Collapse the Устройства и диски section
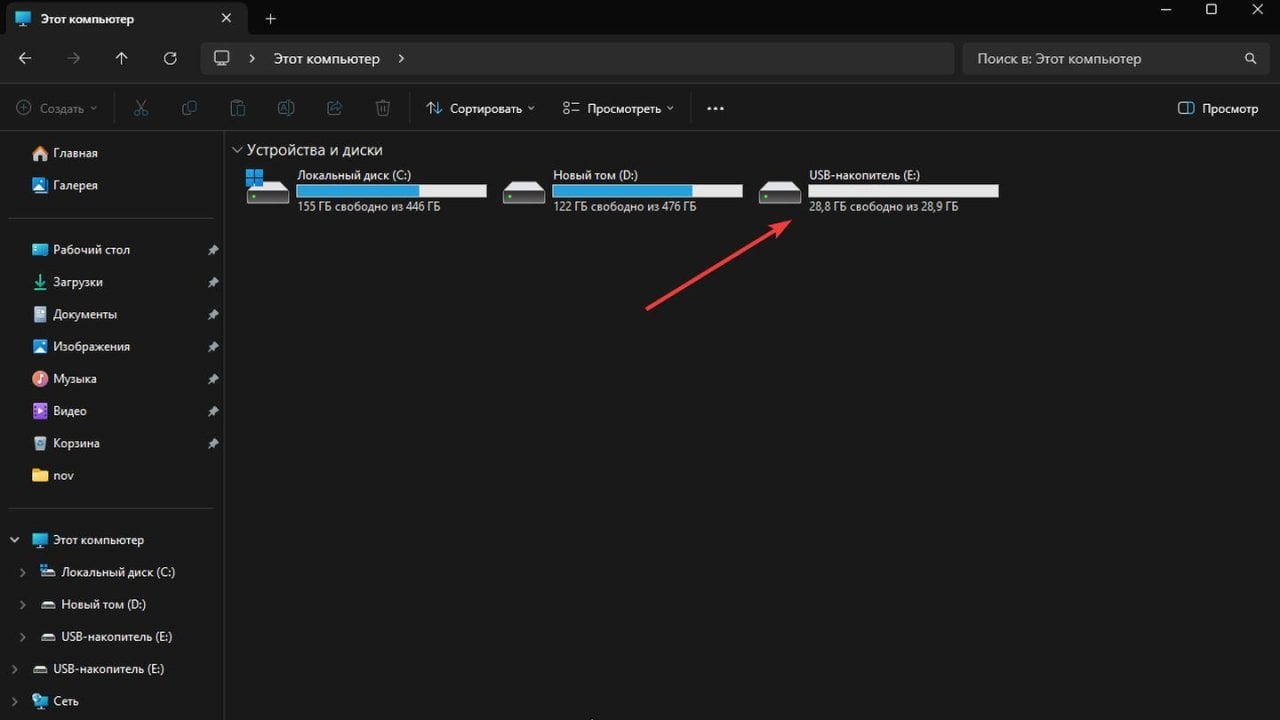 click(x=237, y=150)
